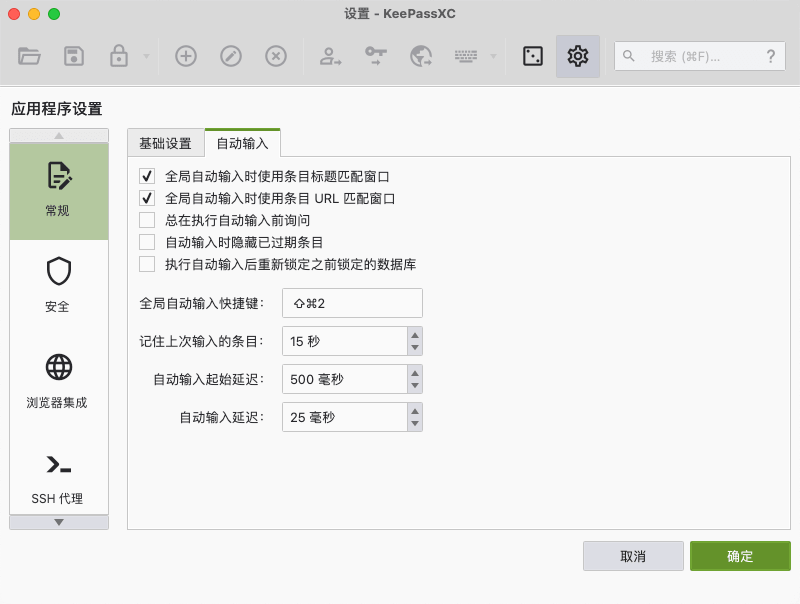Select the 常规 category in sidebar
Image resolution: width=800 pixels, height=604 pixels.
click(x=59, y=191)
